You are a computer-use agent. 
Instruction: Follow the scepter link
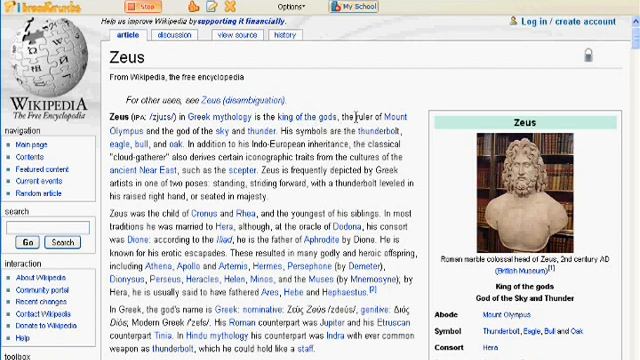click(x=242, y=170)
